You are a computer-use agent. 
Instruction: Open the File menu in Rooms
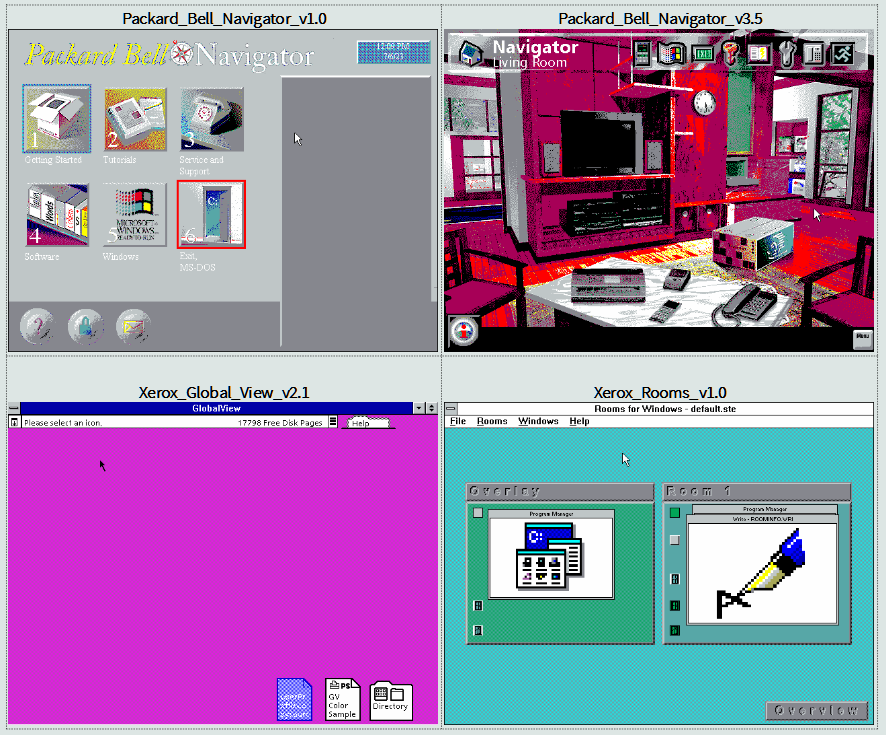point(458,421)
